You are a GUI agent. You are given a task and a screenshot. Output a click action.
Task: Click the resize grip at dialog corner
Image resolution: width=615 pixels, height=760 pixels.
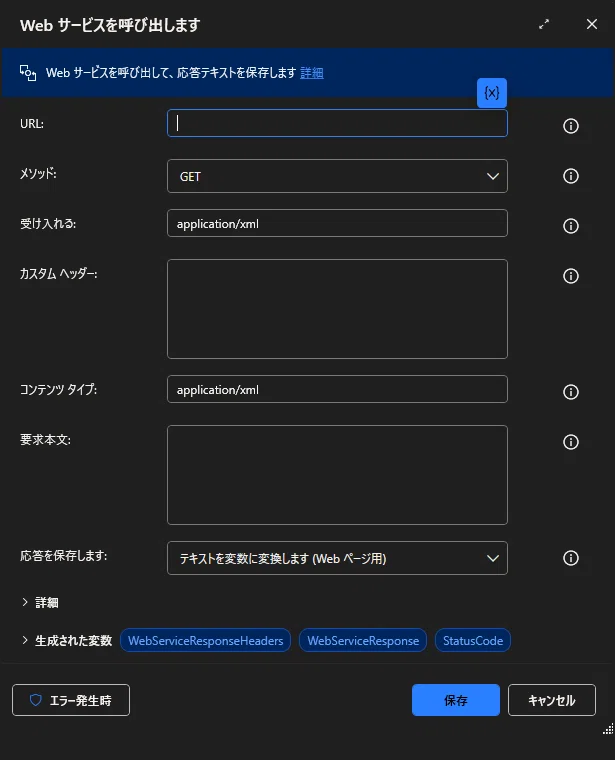[x=608, y=728]
